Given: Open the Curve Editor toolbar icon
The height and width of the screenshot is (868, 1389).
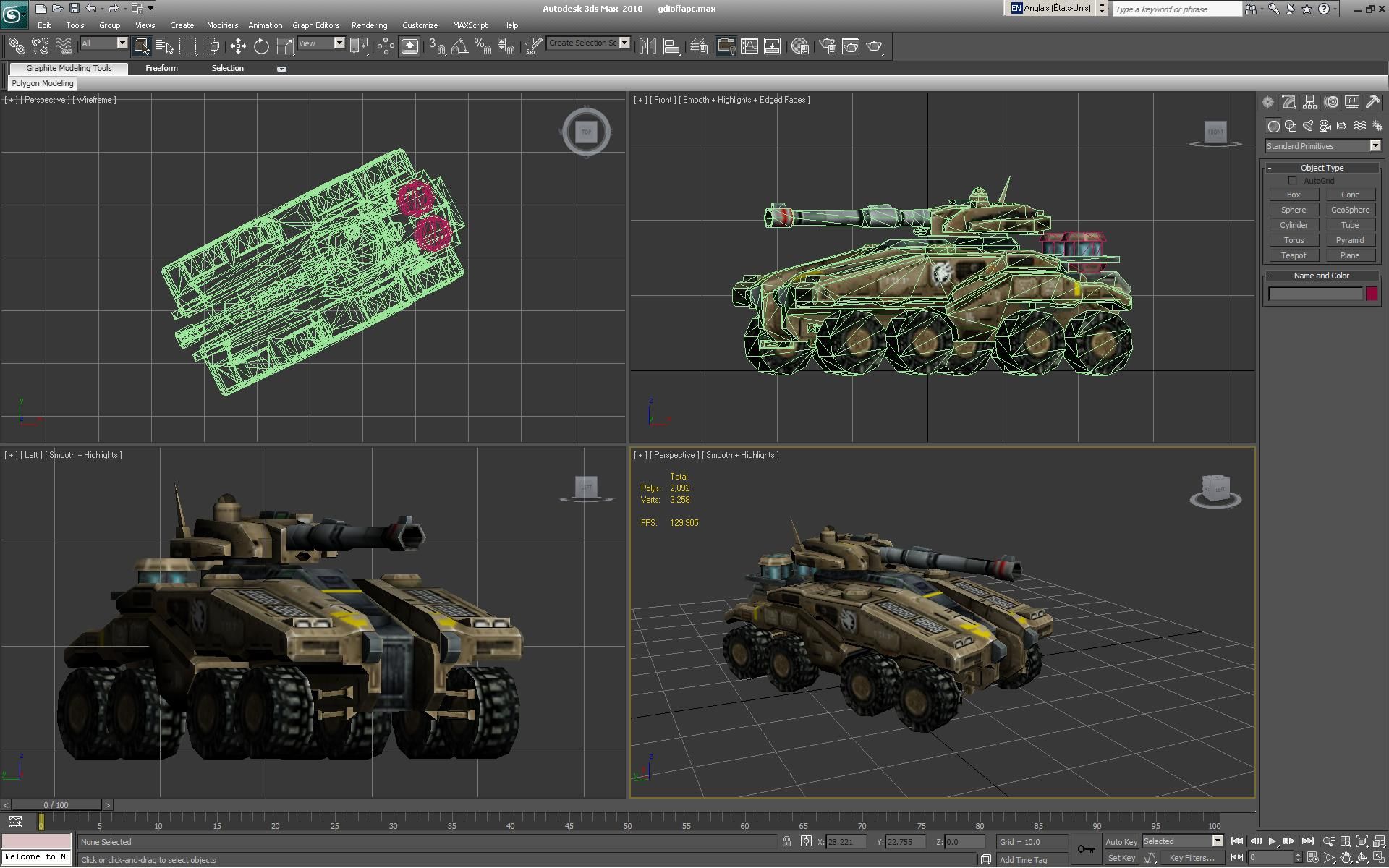Looking at the screenshot, I should tap(749, 47).
